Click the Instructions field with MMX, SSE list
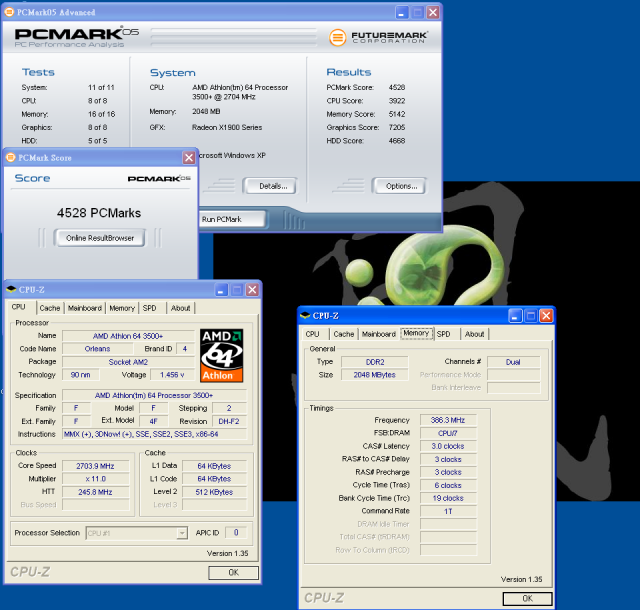The image size is (640, 610). click(x=154, y=434)
